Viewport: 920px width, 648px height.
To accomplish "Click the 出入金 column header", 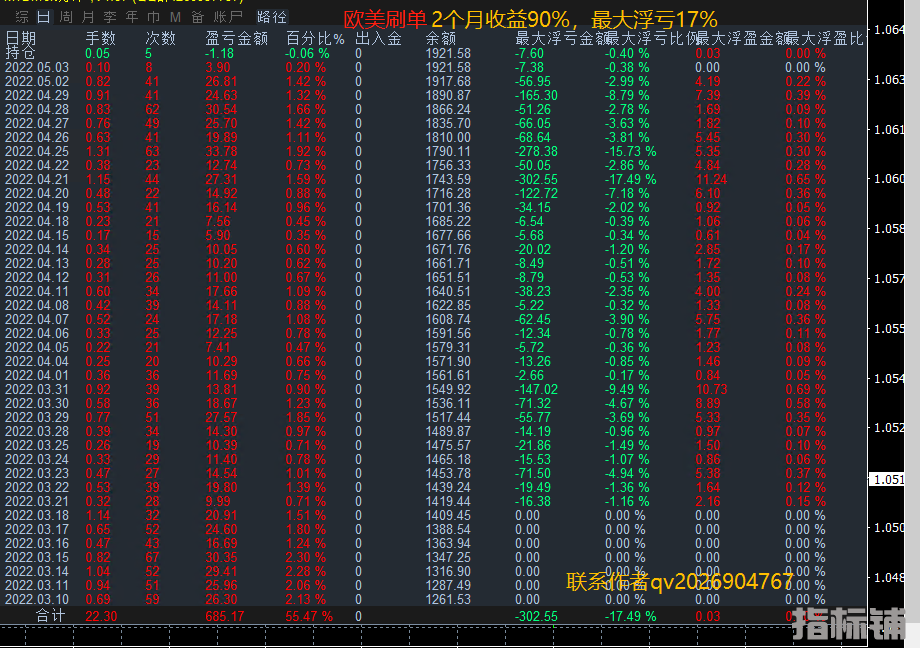I will [x=378, y=39].
